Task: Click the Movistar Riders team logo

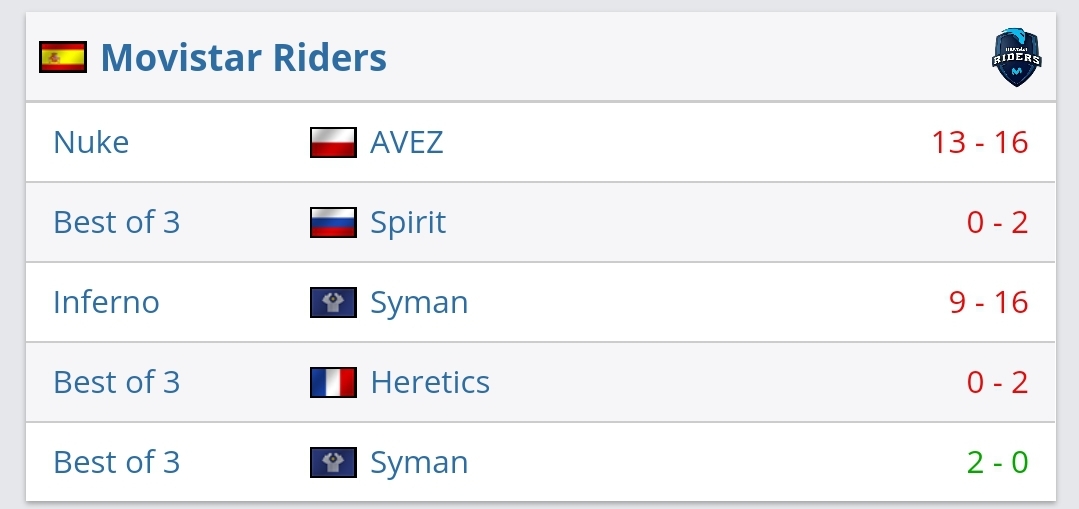Action: pyautogui.click(x=1016, y=57)
